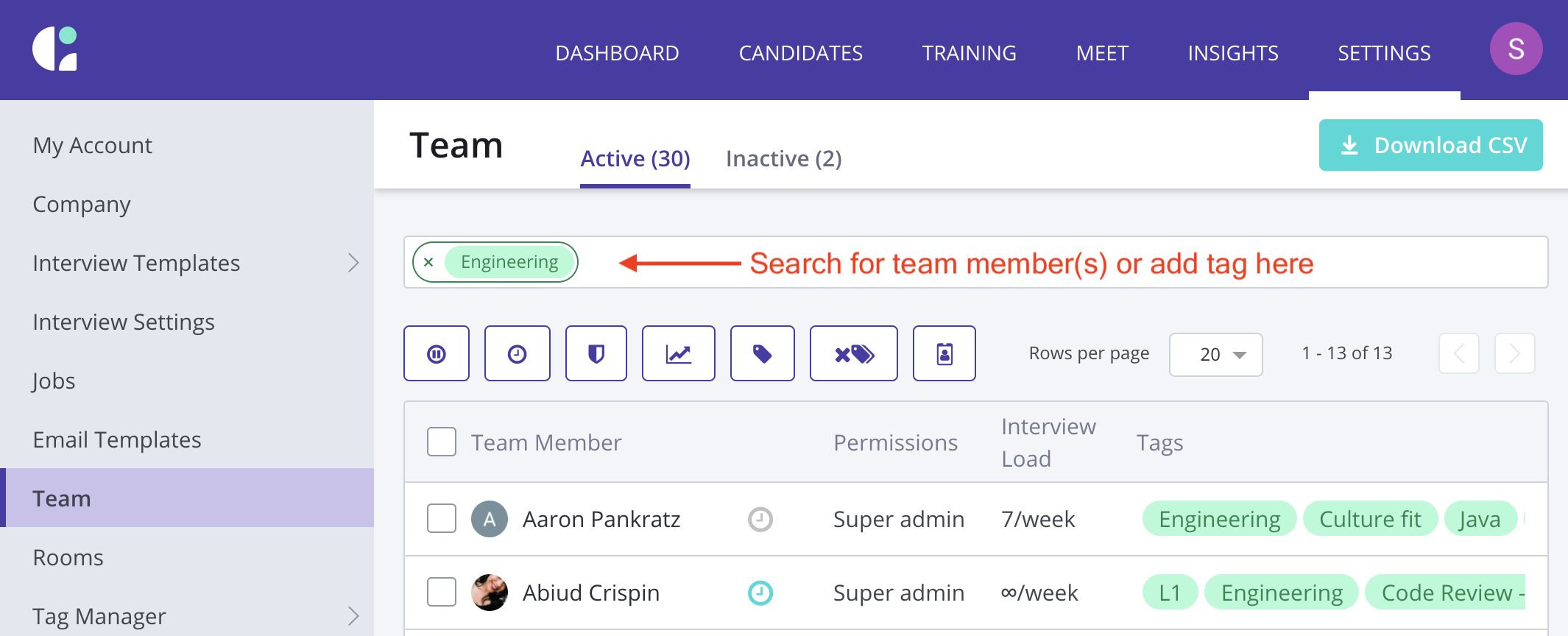
Task: Switch to the Inactive (2) tab
Action: click(x=783, y=158)
